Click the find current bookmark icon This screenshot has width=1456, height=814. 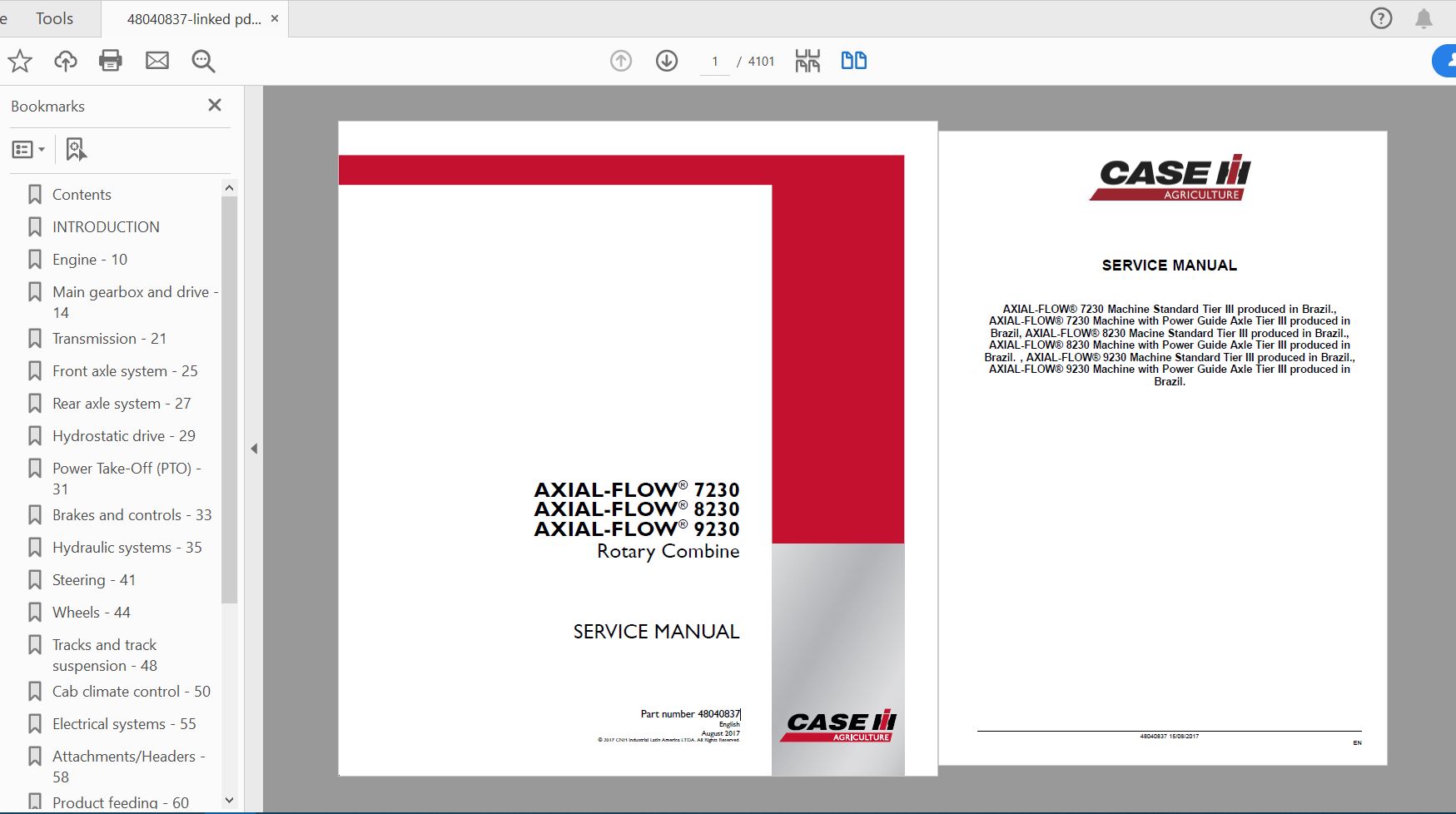76,150
